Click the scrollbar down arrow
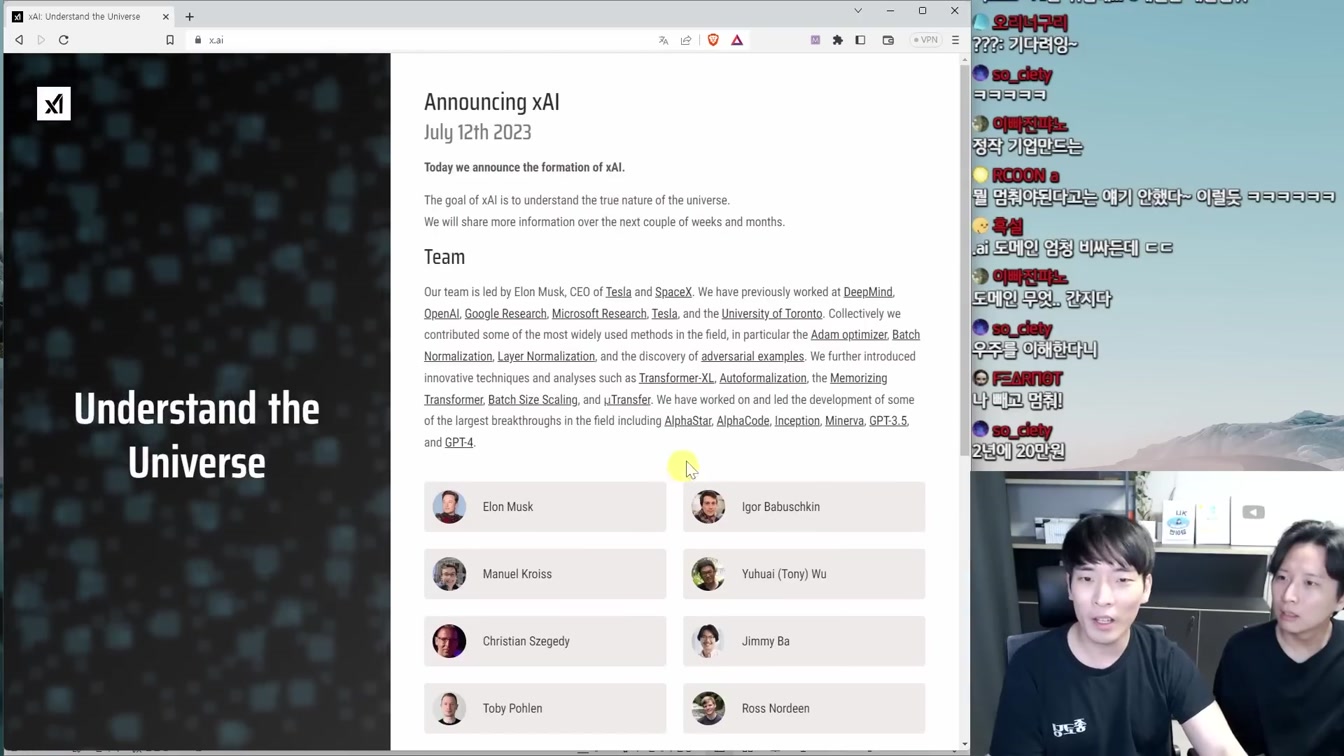 964,744
